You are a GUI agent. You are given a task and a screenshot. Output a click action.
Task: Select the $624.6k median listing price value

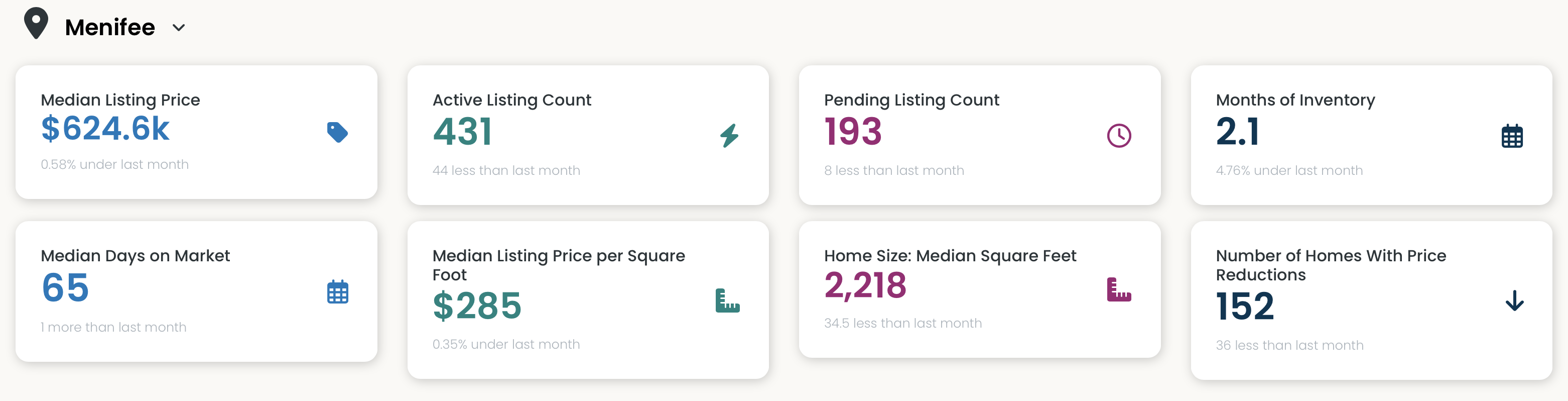tap(105, 129)
